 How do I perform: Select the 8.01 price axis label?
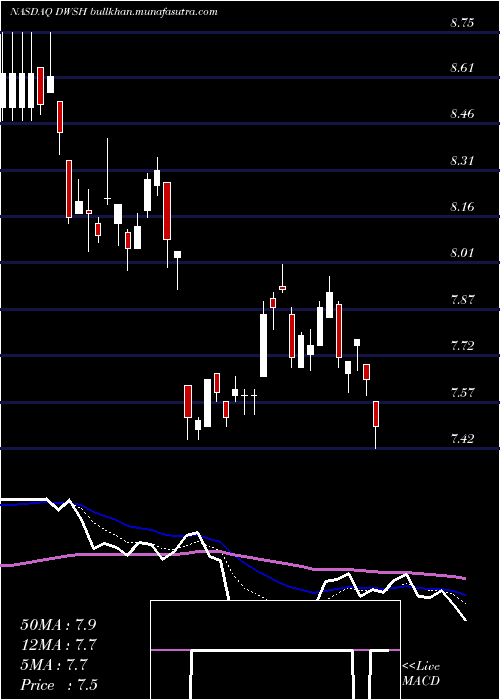(x=462, y=253)
